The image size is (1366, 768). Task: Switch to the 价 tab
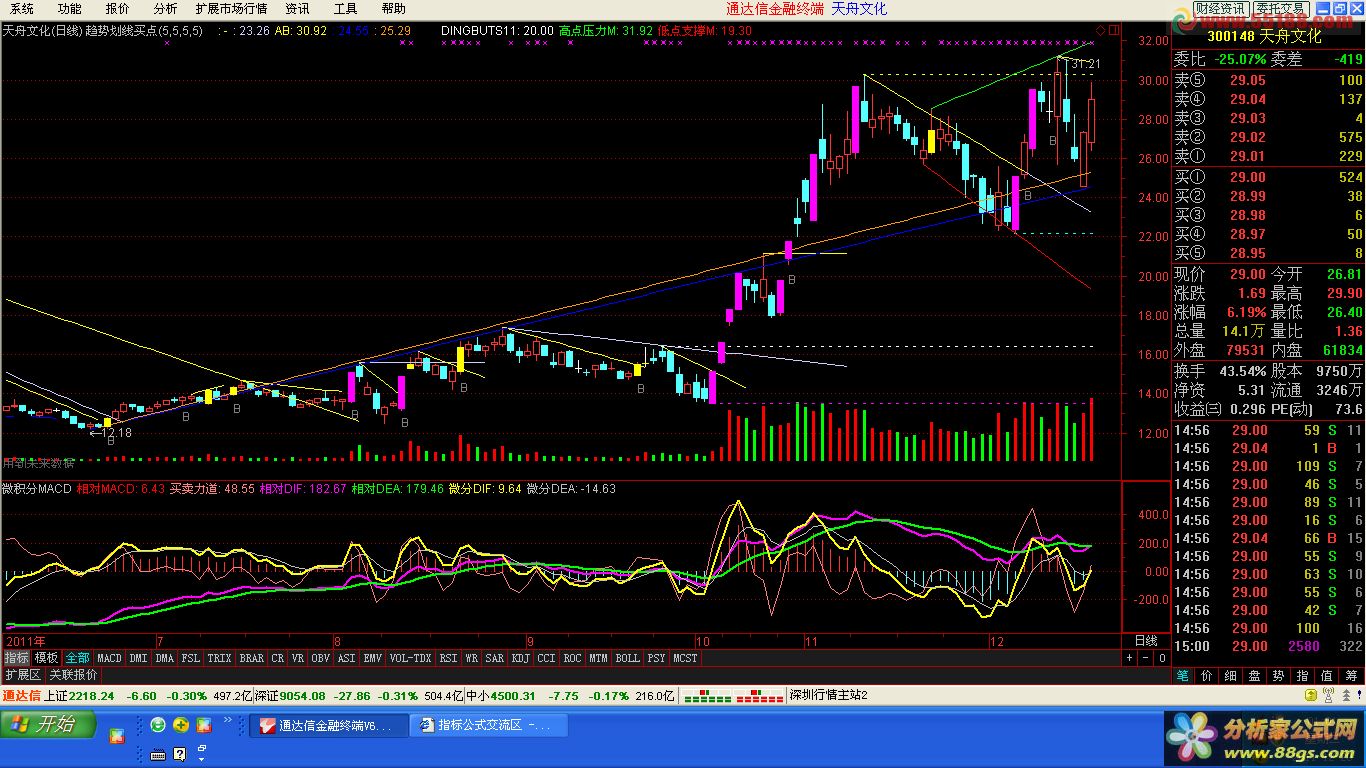pos(1208,676)
